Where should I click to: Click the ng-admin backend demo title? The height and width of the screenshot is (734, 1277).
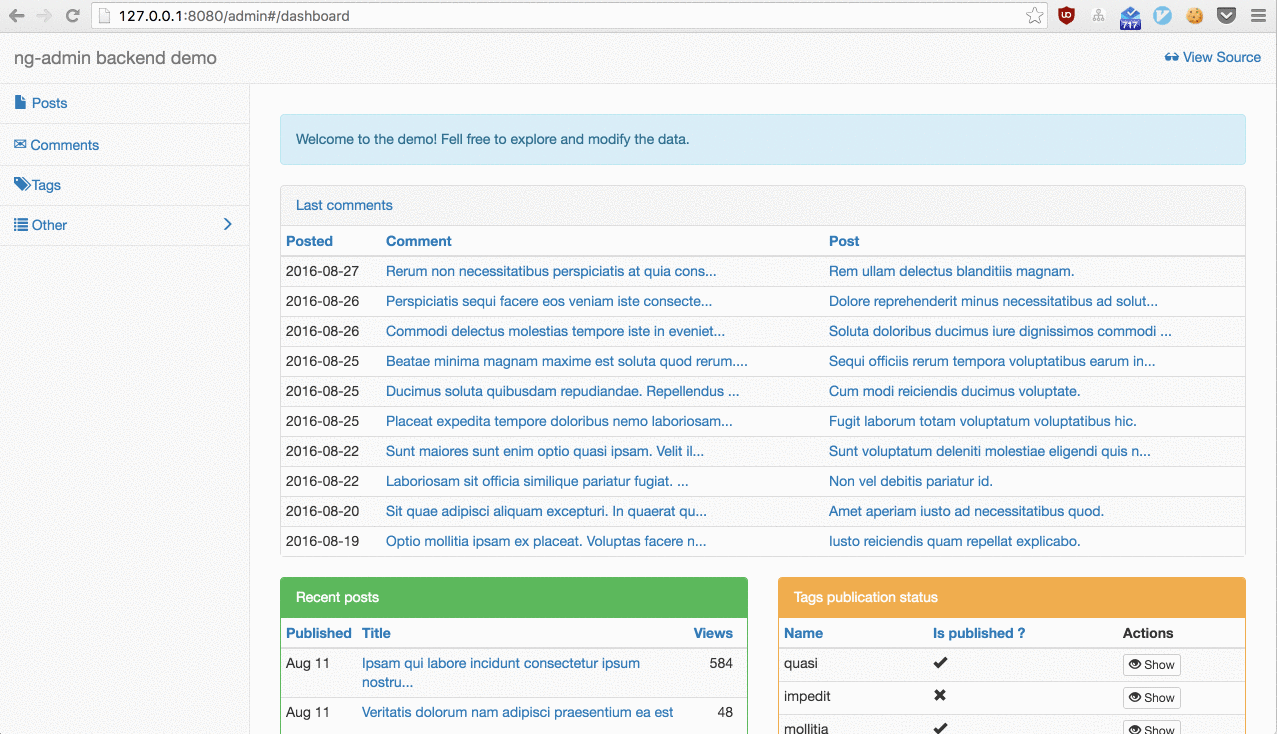(115, 58)
